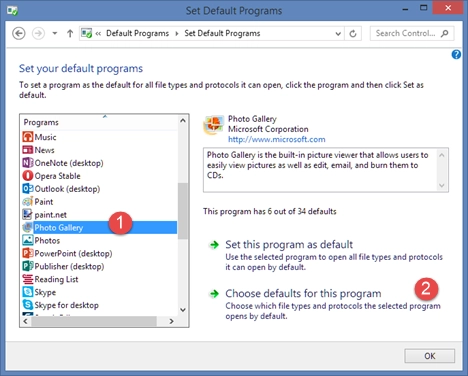
Task: Click the Reading List icon
Action: coord(28,279)
